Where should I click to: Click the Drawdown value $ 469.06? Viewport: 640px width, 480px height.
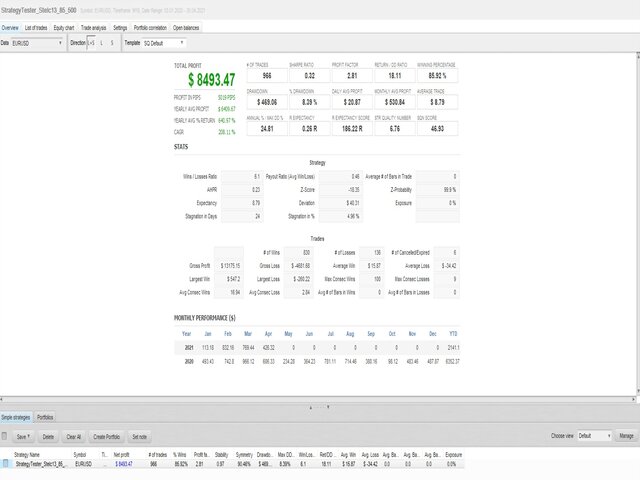(x=267, y=102)
